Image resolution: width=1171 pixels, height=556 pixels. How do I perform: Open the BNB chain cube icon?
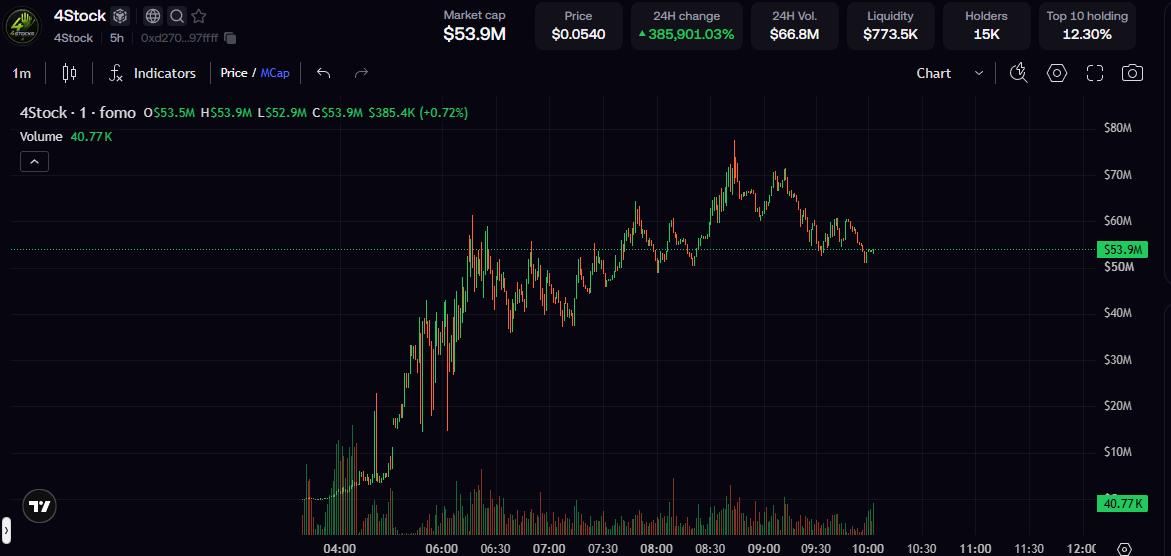(x=120, y=16)
